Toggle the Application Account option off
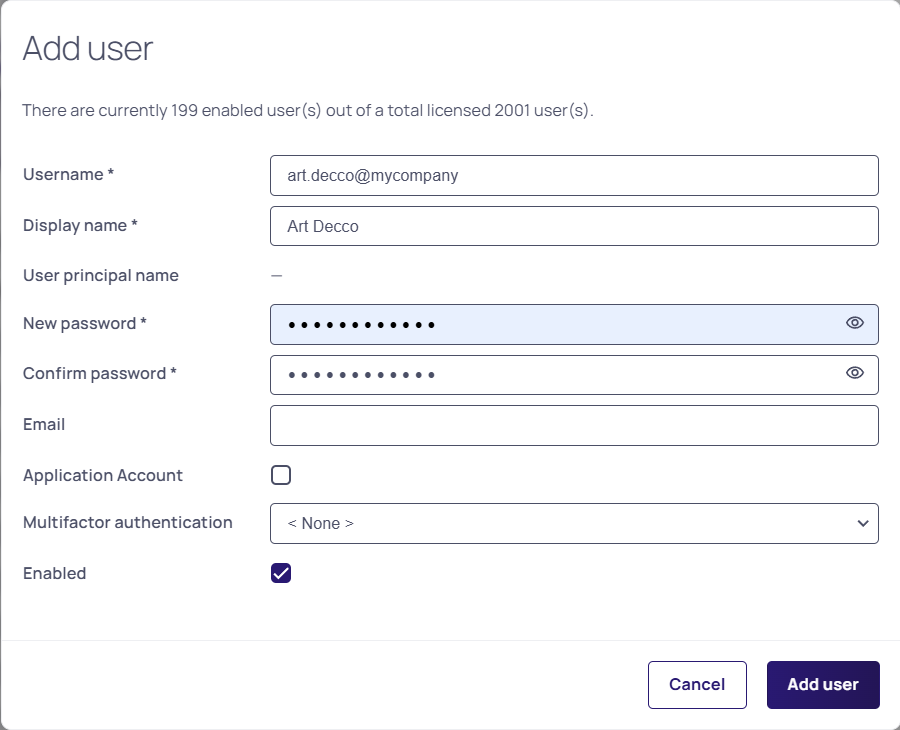The image size is (900, 730). (281, 474)
